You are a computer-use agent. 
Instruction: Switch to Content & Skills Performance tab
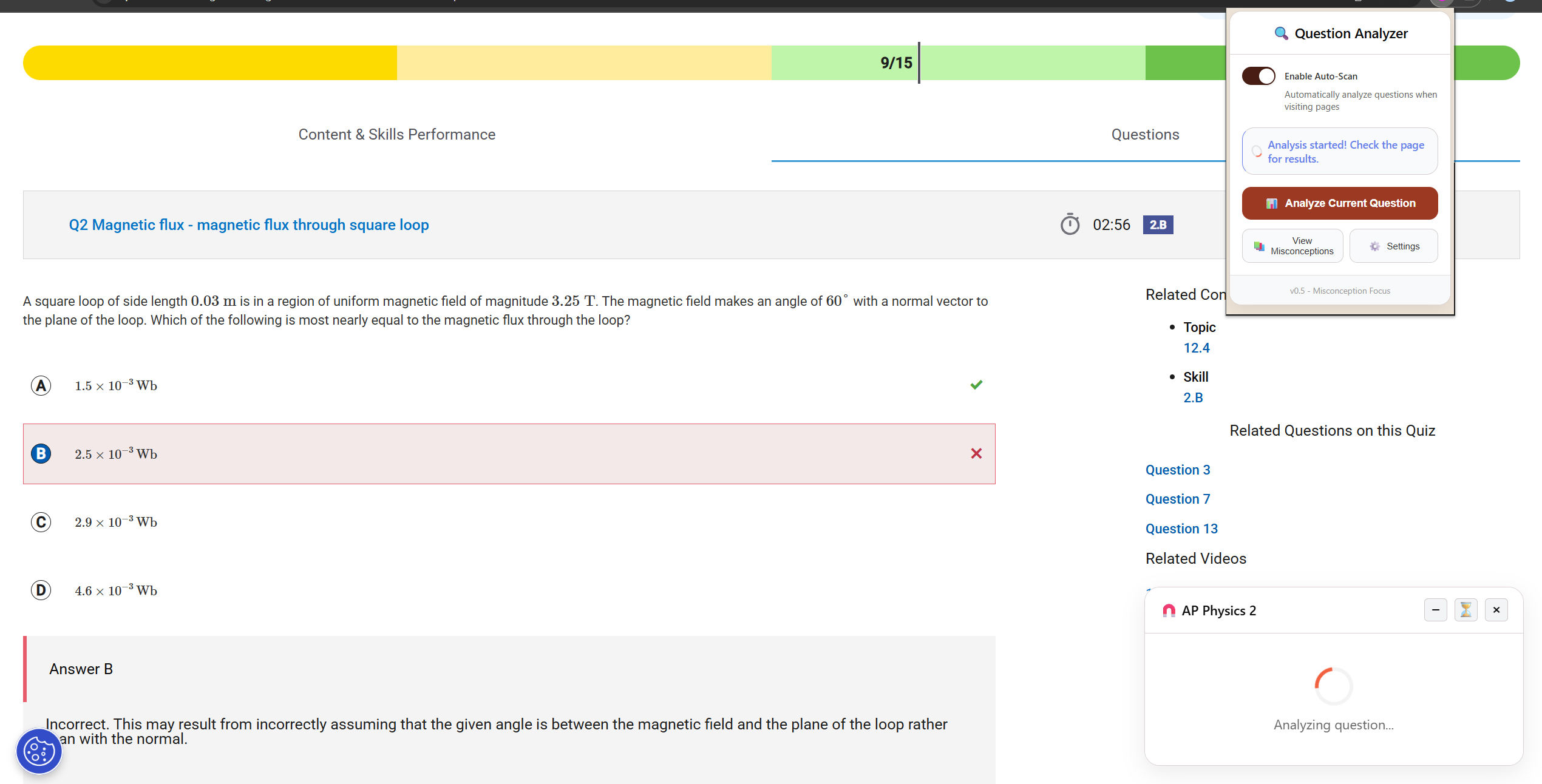tap(396, 134)
